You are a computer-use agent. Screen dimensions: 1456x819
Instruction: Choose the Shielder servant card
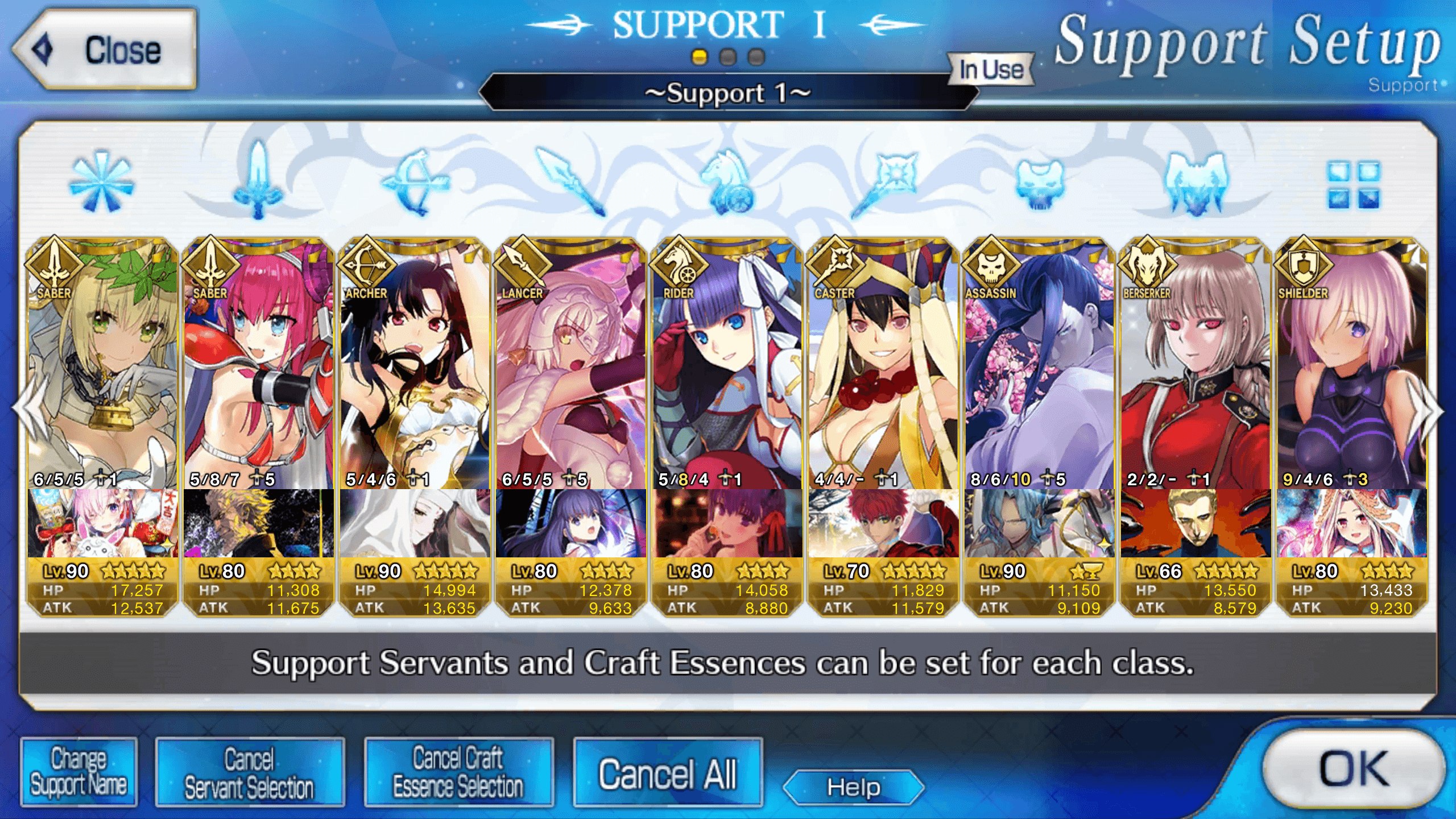tap(1352, 427)
